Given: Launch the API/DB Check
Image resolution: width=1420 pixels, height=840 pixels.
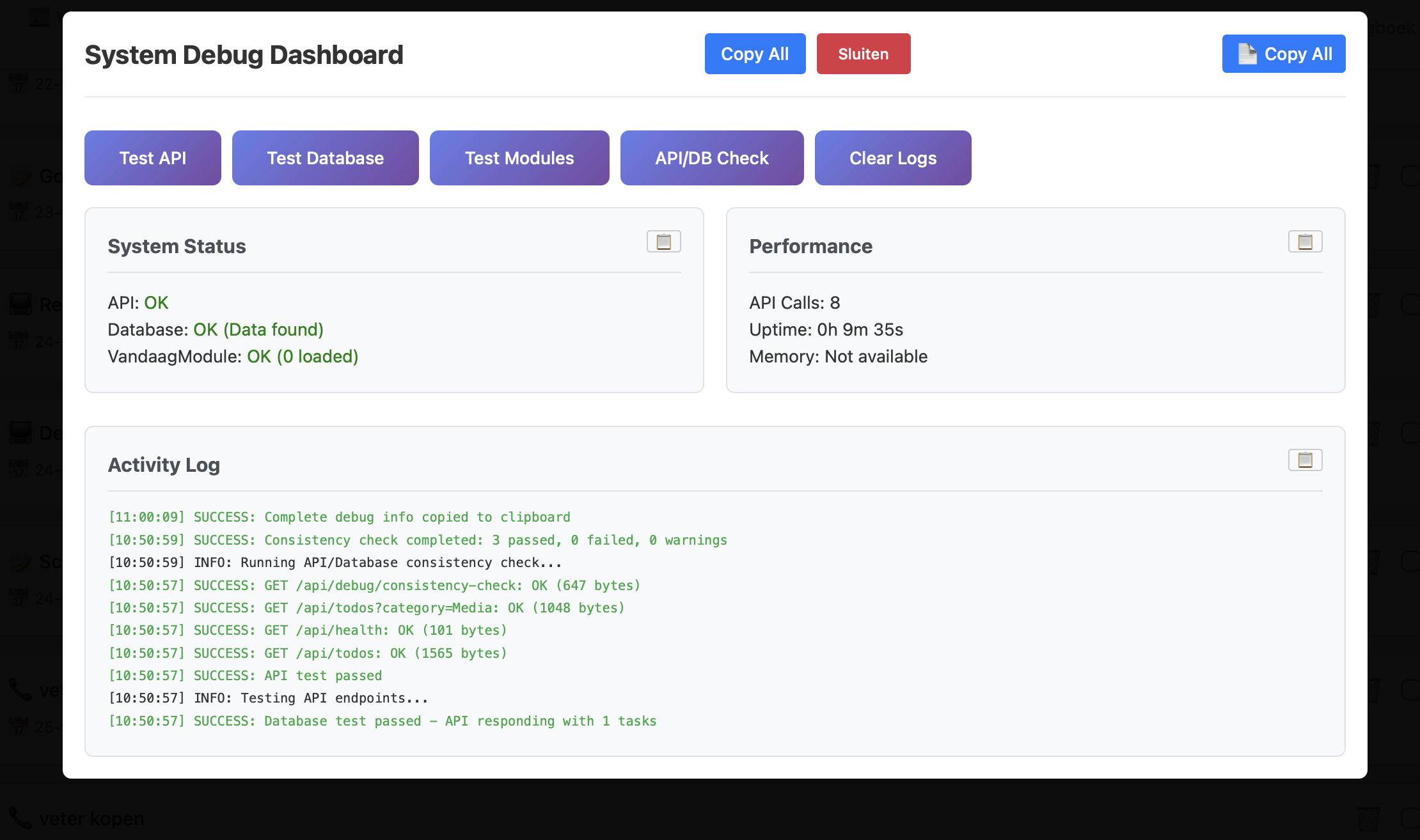Looking at the screenshot, I should (711, 158).
